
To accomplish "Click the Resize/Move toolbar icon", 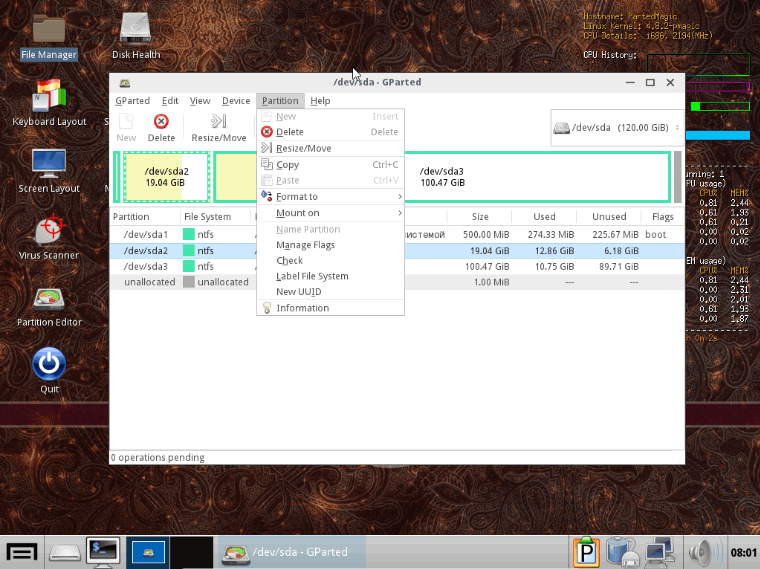I will 219,127.
